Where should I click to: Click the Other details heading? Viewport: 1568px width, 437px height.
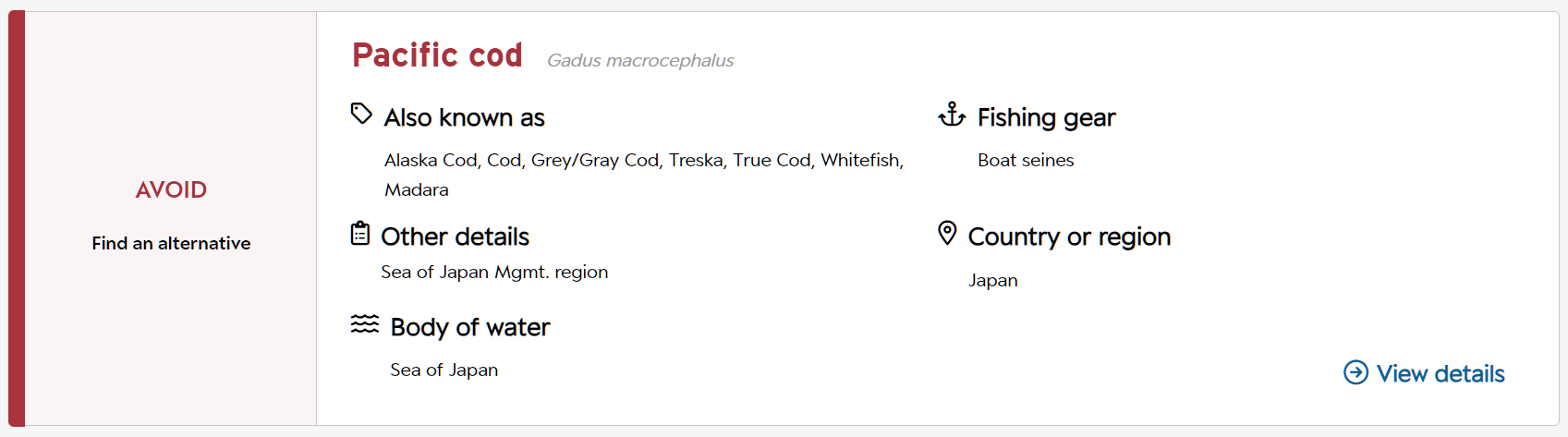(x=456, y=237)
